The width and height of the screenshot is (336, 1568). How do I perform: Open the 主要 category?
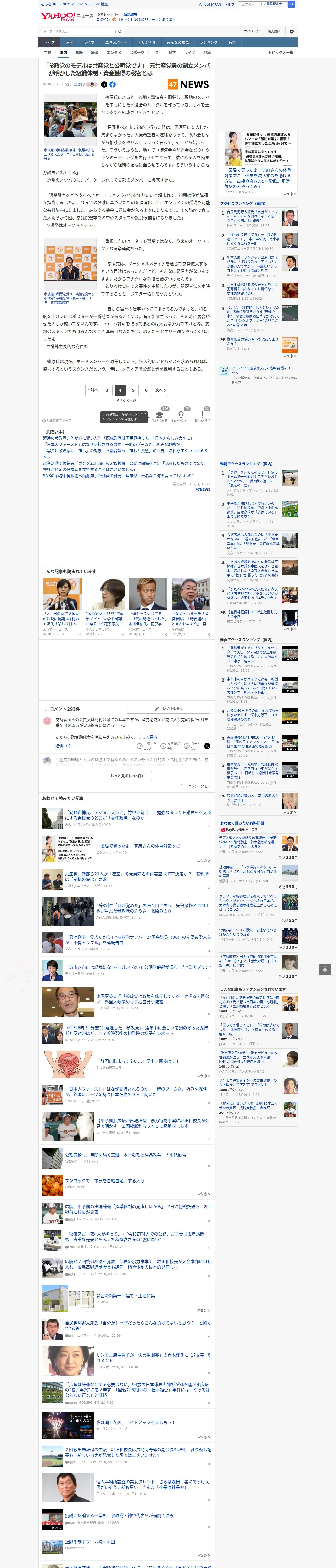coord(48,52)
